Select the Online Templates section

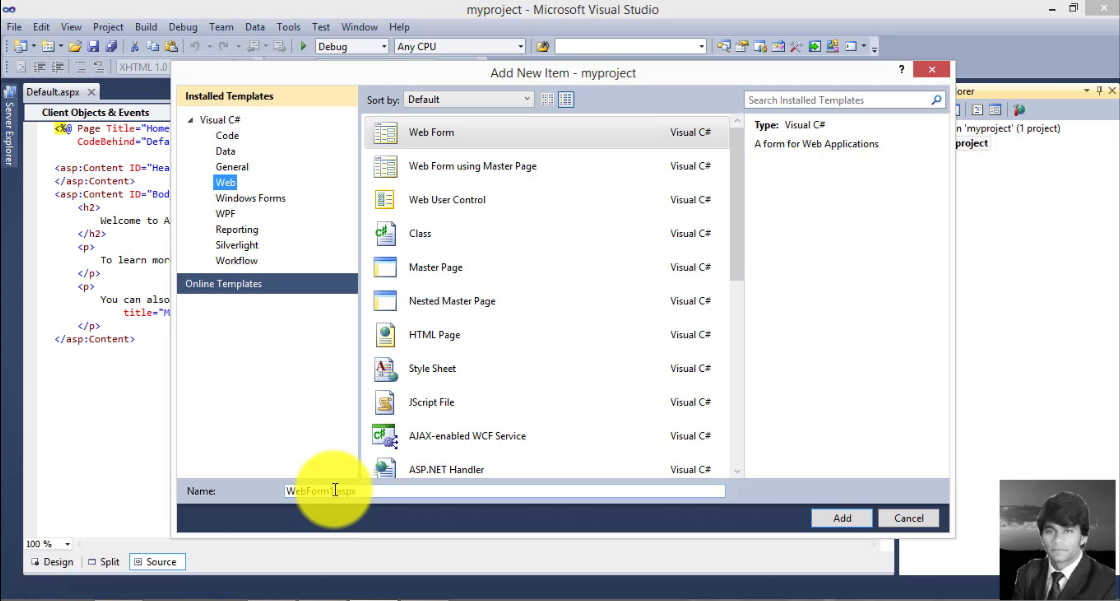[267, 284]
